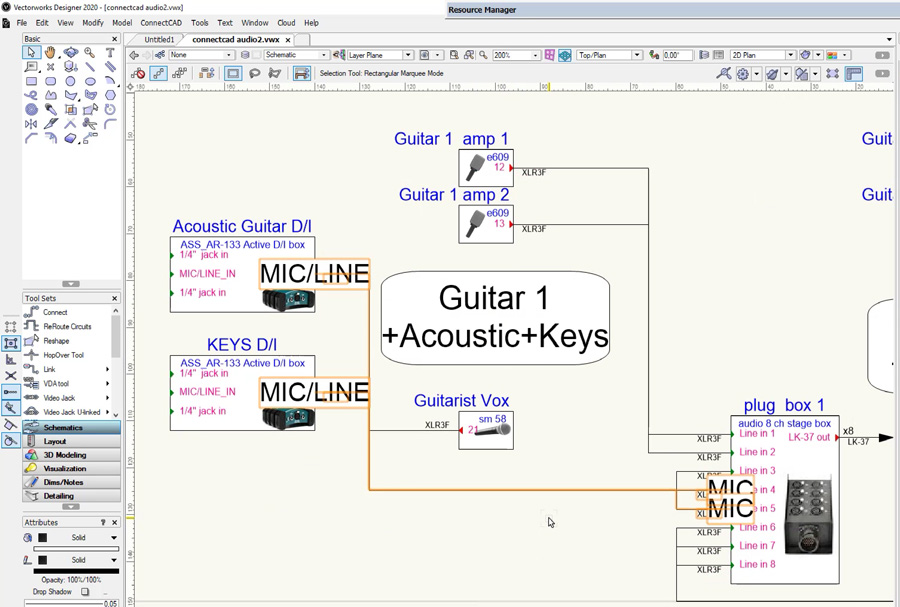Select the arrow Selection tool in Basic palette
900x607 pixels.
[x=31, y=52]
